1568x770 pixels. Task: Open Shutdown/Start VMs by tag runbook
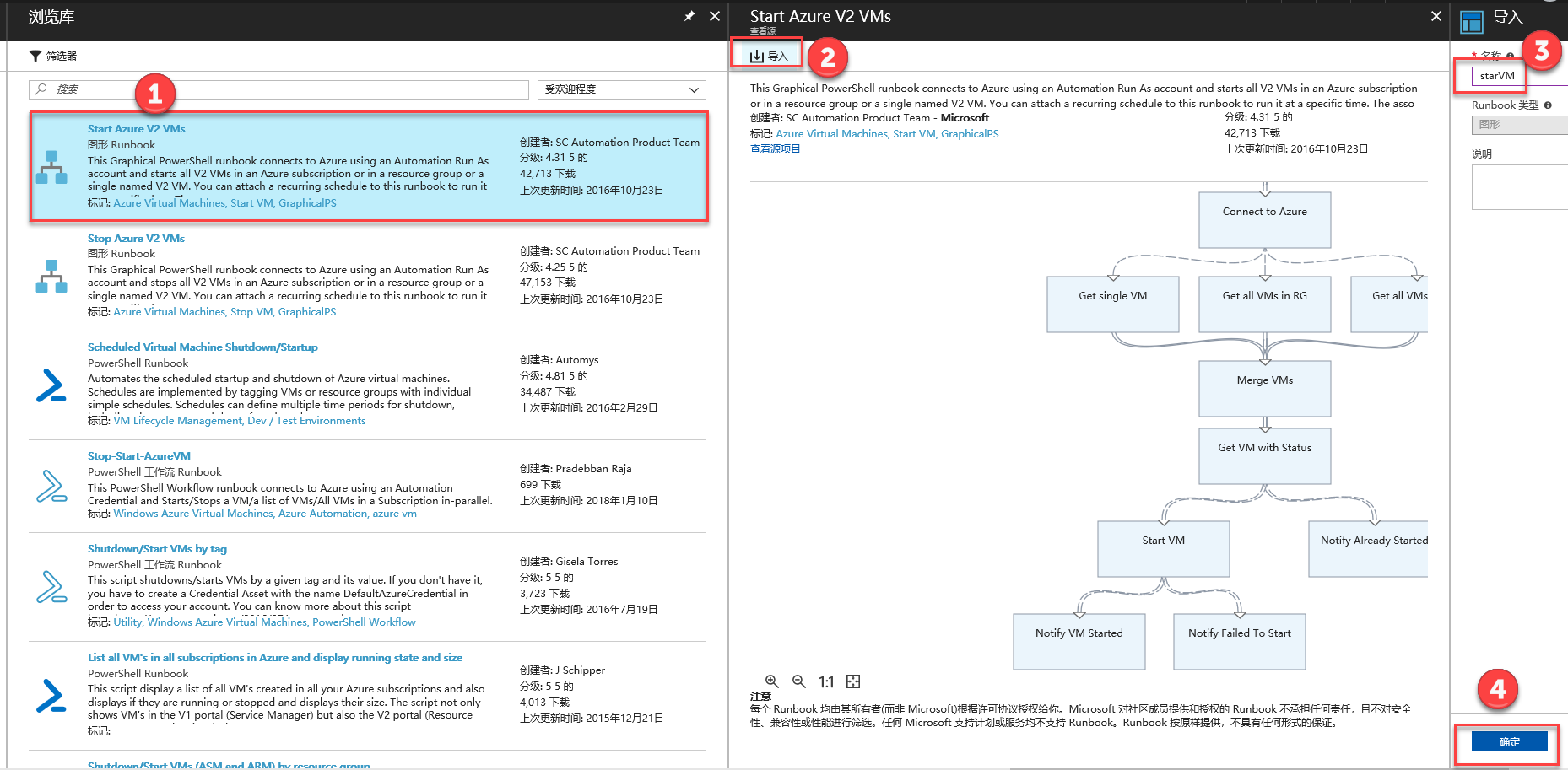click(157, 549)
